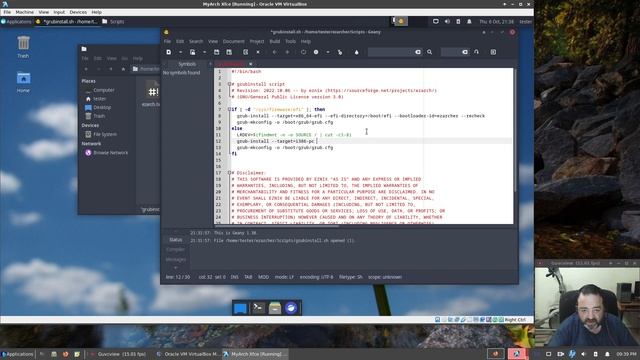Collapse the fold marker at line 3 comment
The height and width of the screenshot is (360, 640).
pyautogui.click(x=229, y=84)
